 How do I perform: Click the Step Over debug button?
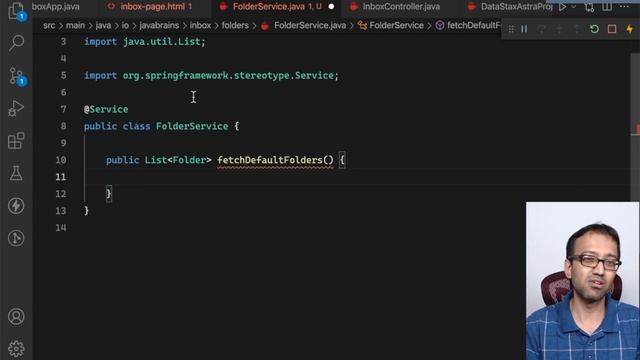[x=542, y=29]
